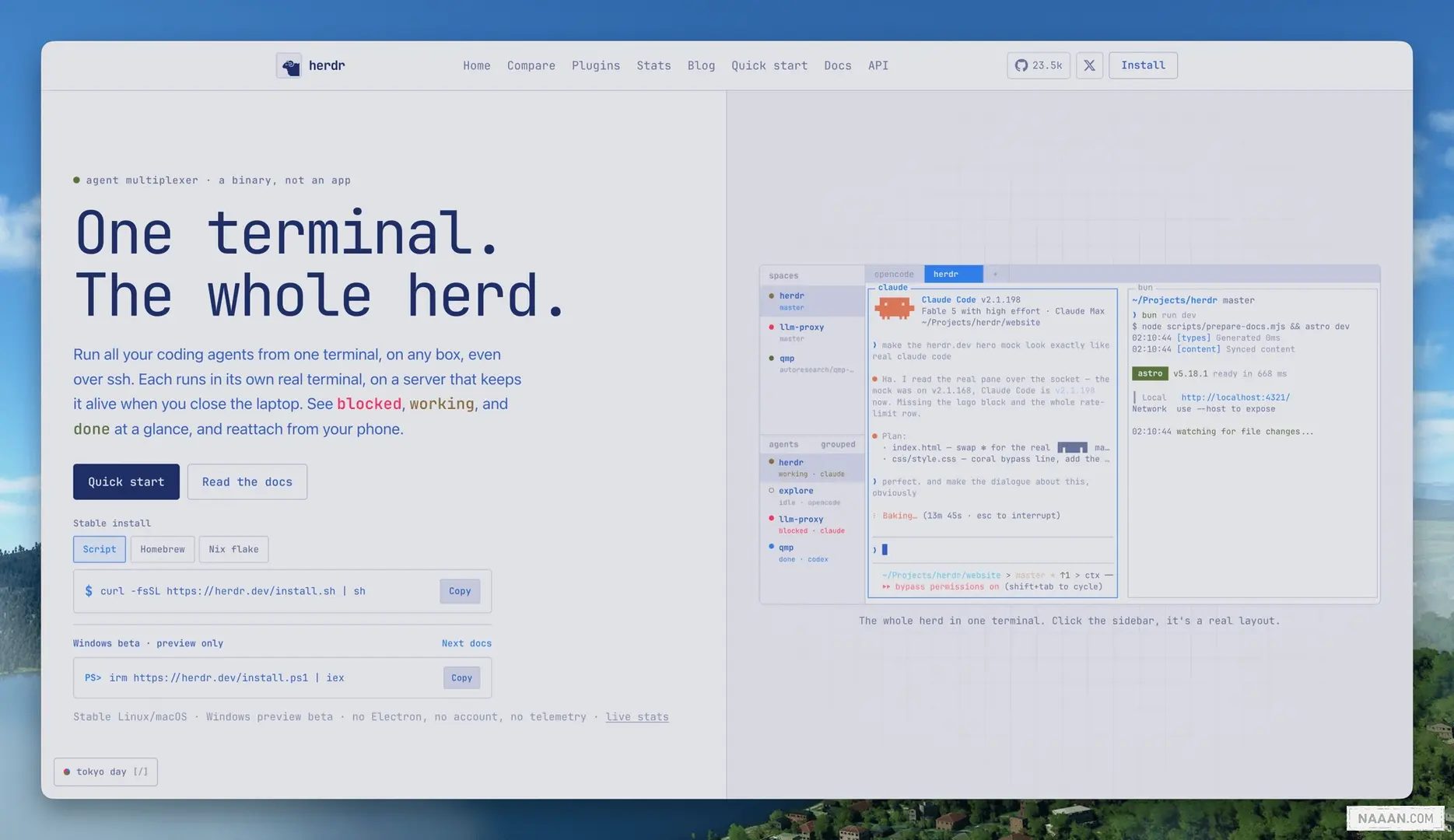The image size is (1454, 840).
Task: Select herdr master in the spaces list
Action: pyautogui.click(x=812, y=301)
